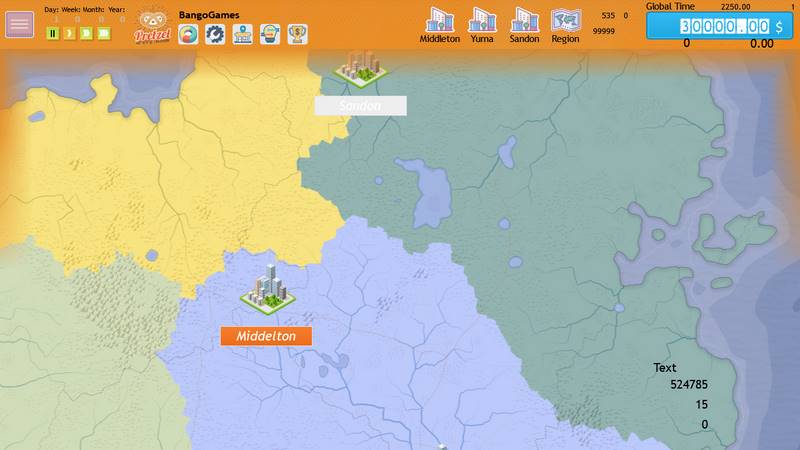
Task: Open the gear settings icon
Action: pos(215,34)
